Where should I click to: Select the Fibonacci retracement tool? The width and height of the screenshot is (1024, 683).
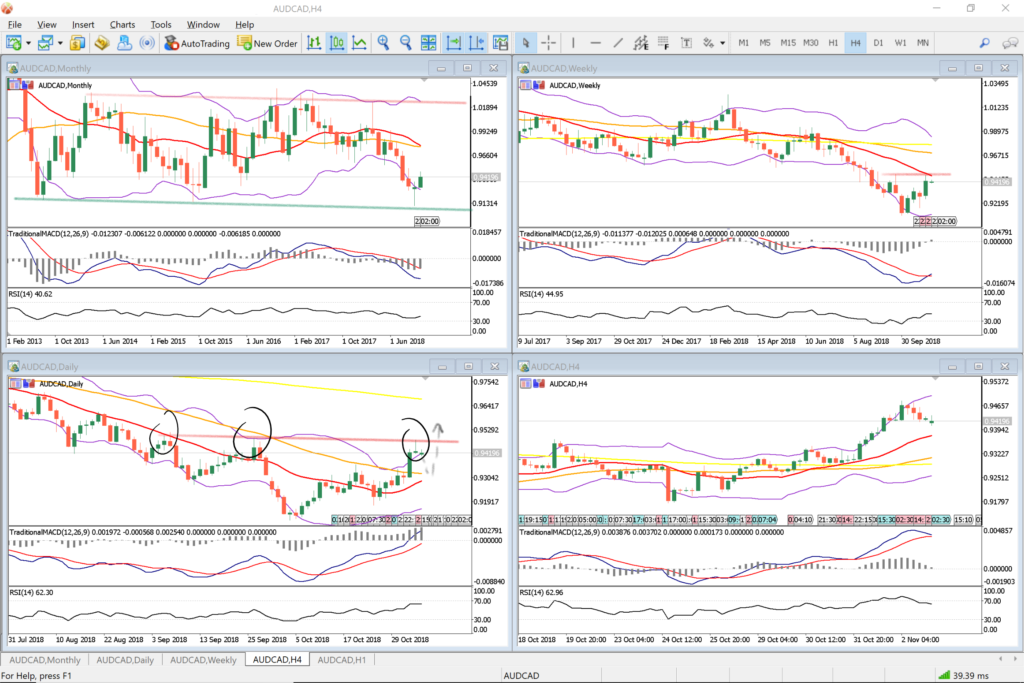pos(663,43)
